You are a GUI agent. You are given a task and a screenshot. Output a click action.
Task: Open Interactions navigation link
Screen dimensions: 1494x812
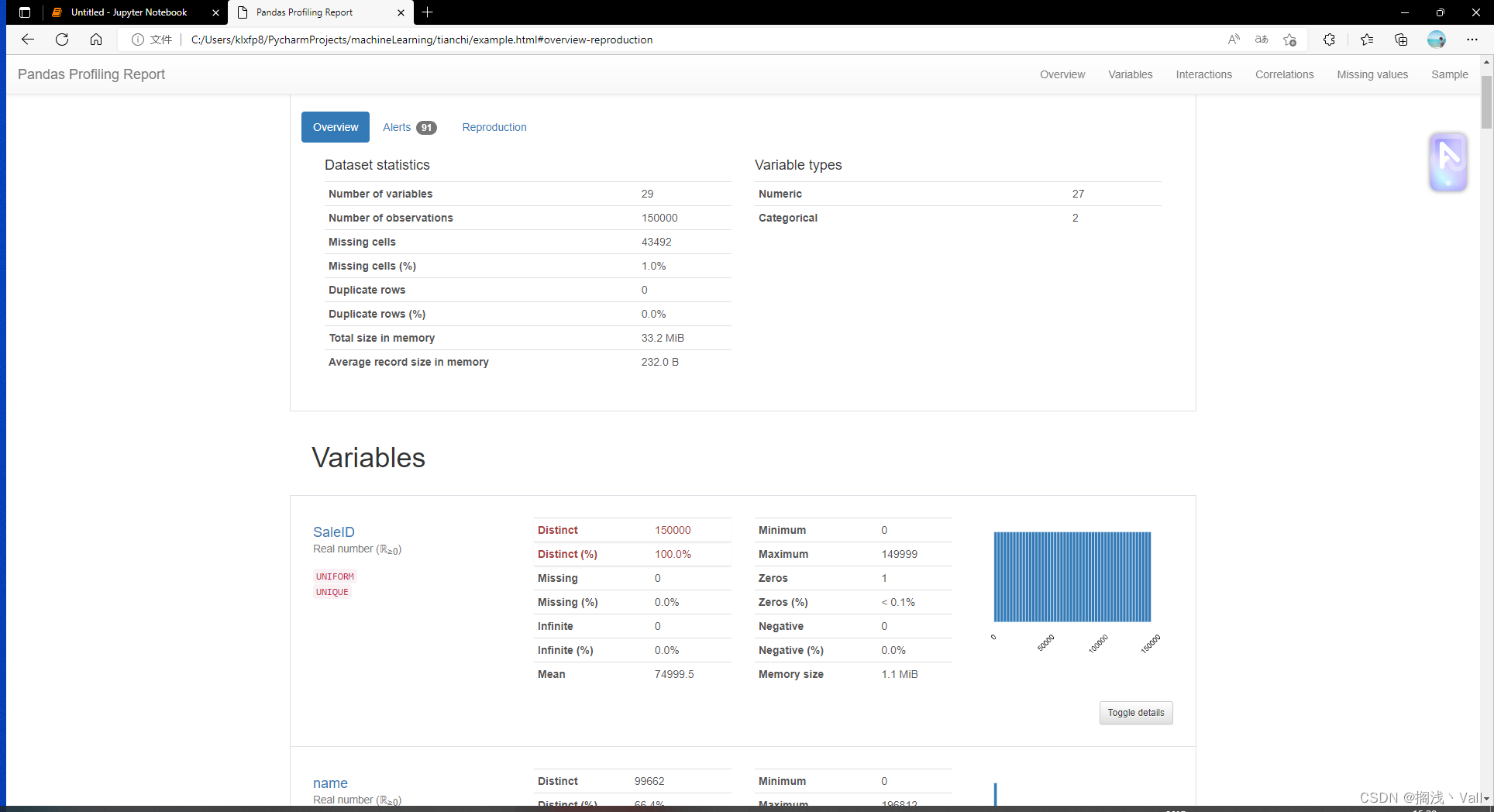coord(1204,74)
